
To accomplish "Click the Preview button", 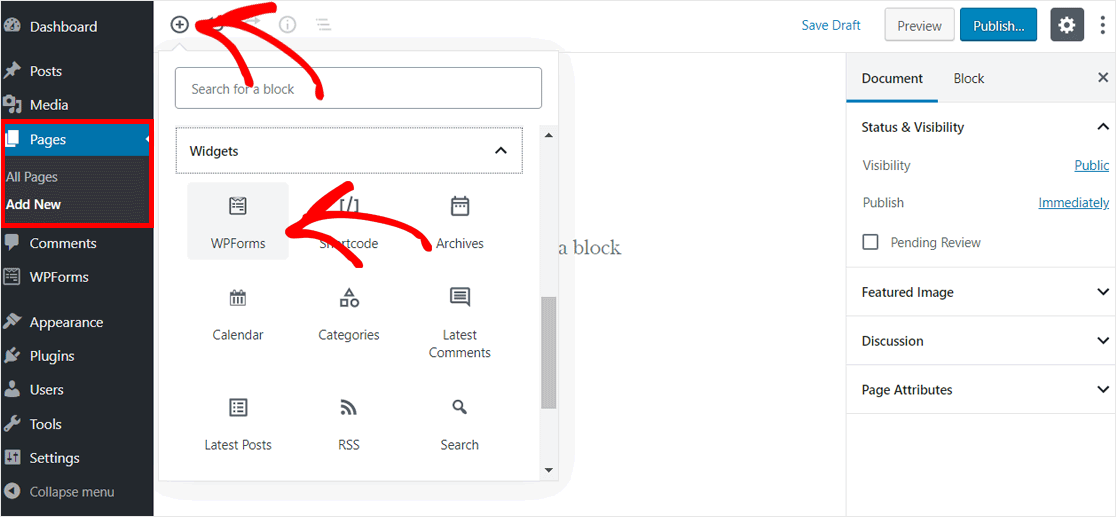I will pos(919,26).
